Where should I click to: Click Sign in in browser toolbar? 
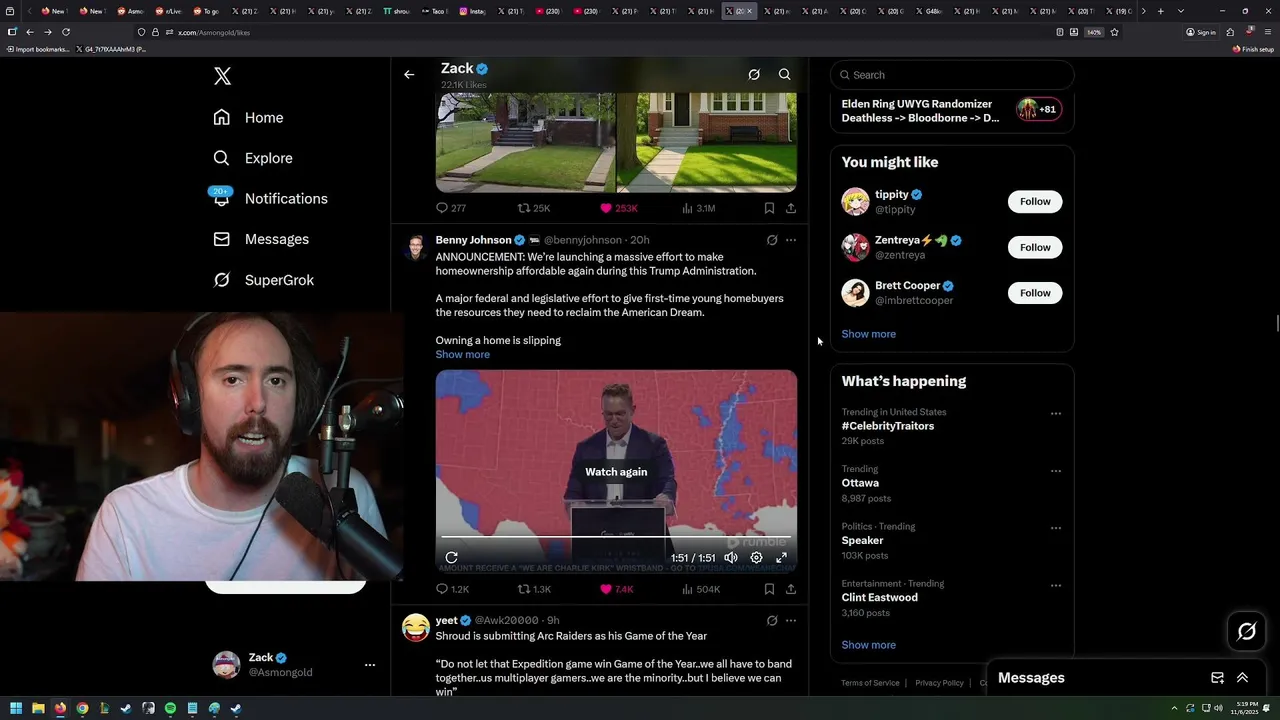[1201, 32]
